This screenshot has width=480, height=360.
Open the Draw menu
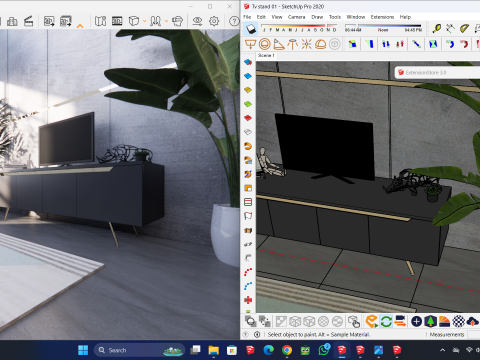coord(317,17)
